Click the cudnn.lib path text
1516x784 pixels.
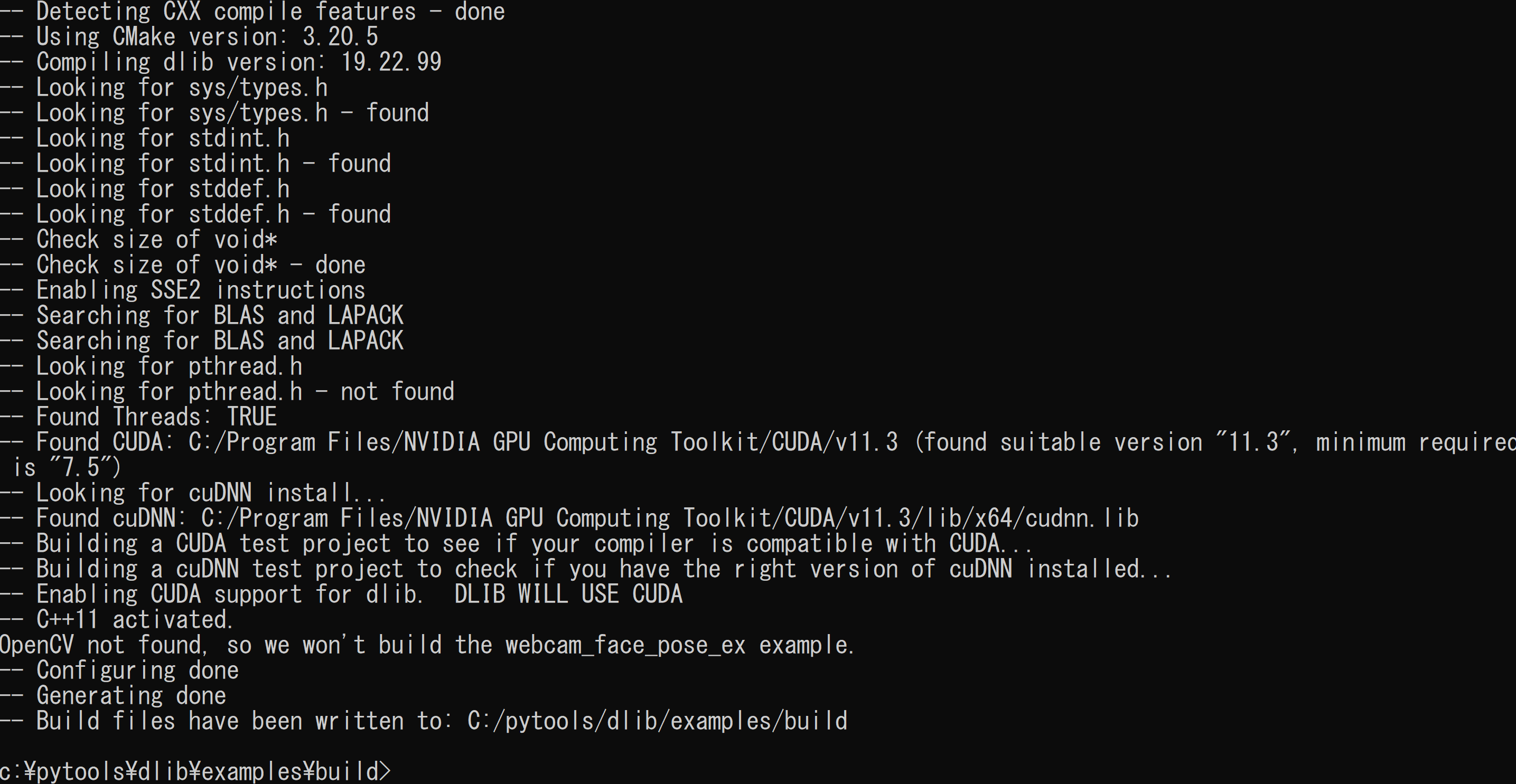[x=670, y=518]
